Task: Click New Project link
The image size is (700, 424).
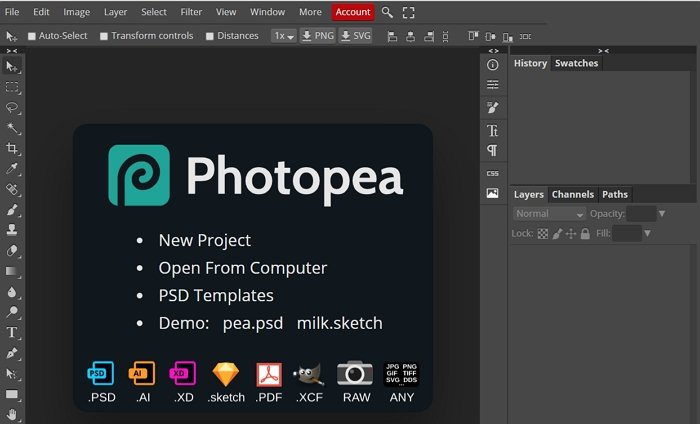Action: (x=204, y=240)
